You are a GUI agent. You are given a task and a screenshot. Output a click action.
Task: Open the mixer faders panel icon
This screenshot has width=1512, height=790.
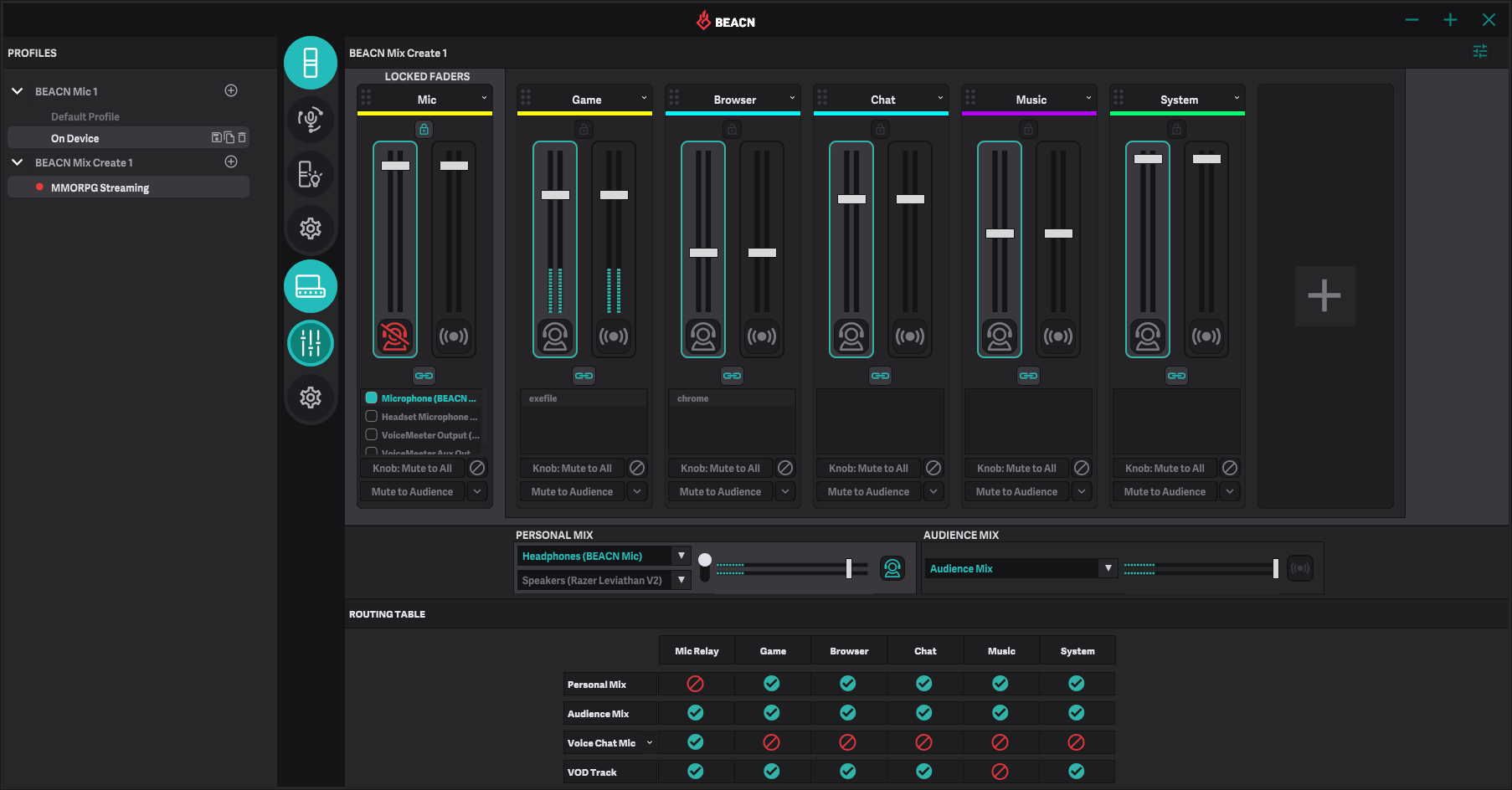311,343
